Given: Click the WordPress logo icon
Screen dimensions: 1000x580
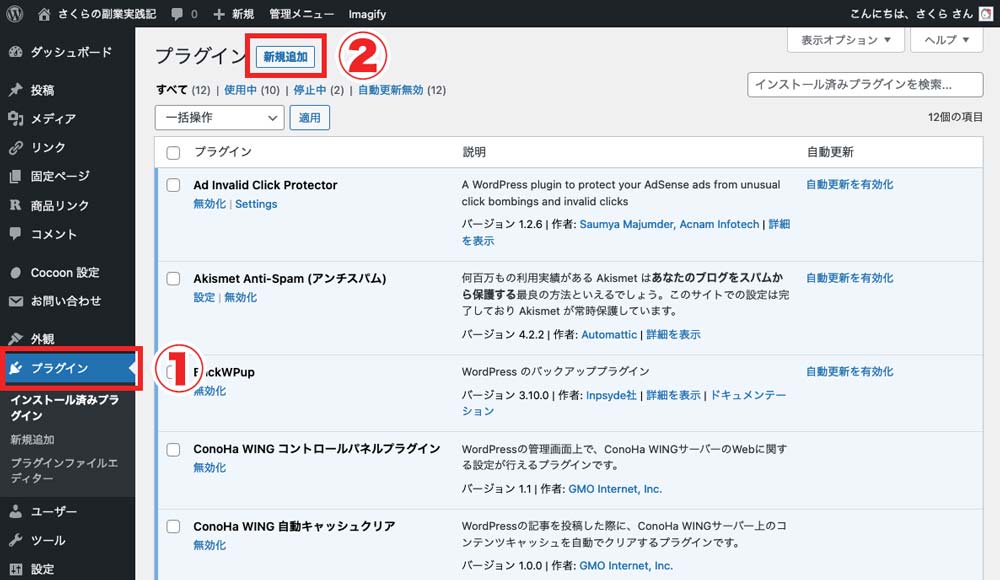Looking at the screenshot, I should point(15,13).
